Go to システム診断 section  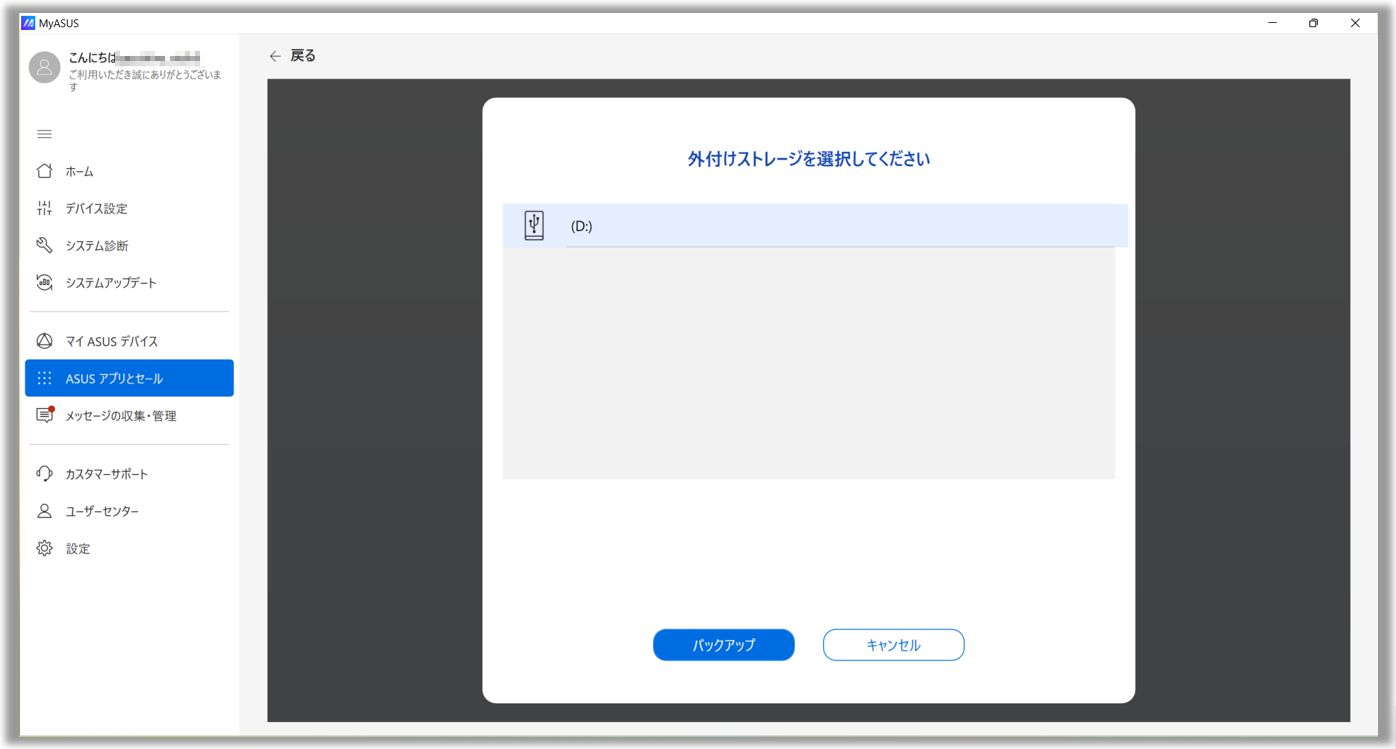[129, 245]
